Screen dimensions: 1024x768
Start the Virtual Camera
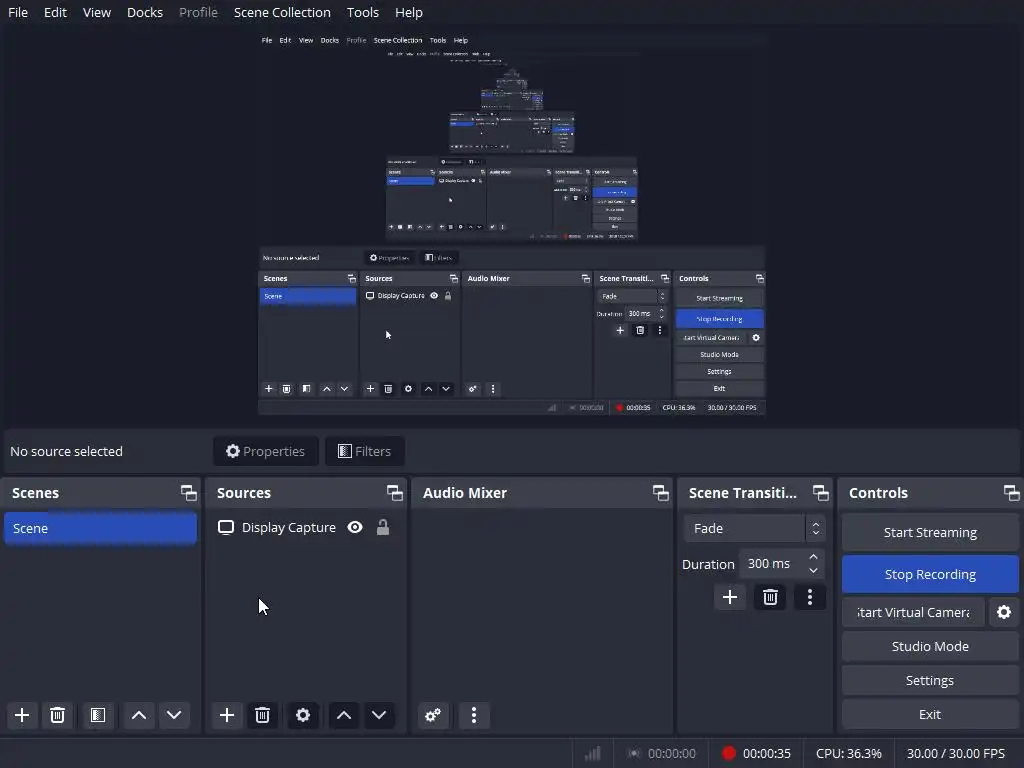coord(913,613)
